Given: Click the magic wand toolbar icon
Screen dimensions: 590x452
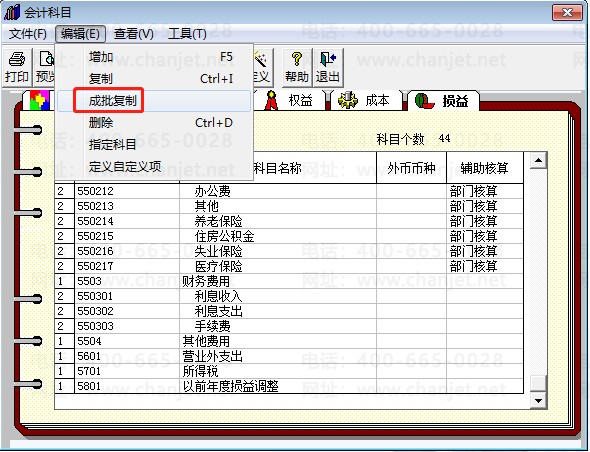Looking at the screenshot, I should tap(260, 59).
